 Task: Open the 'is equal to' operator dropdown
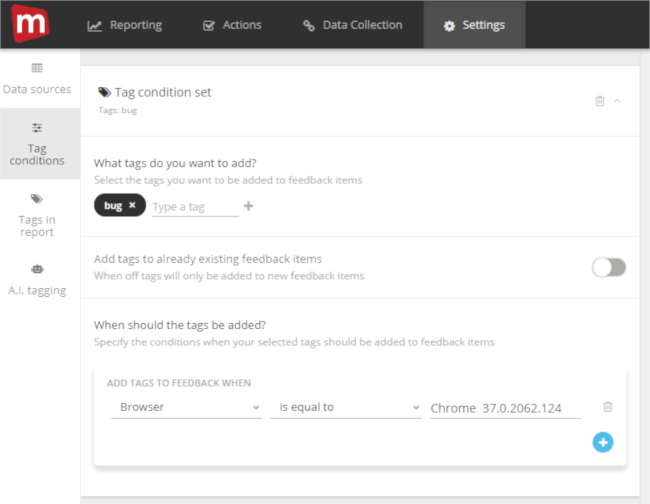click(x=345, y=408)
